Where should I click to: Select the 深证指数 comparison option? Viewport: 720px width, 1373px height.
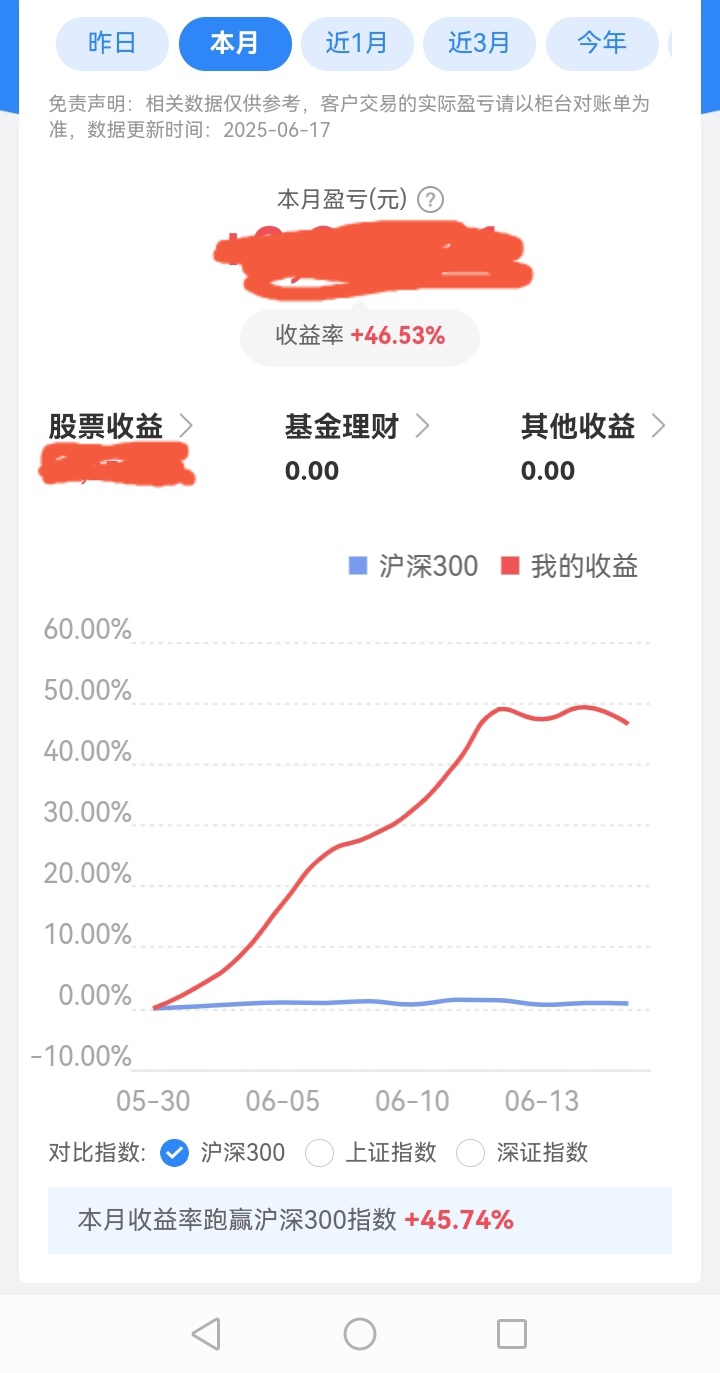pos(470,1153)
